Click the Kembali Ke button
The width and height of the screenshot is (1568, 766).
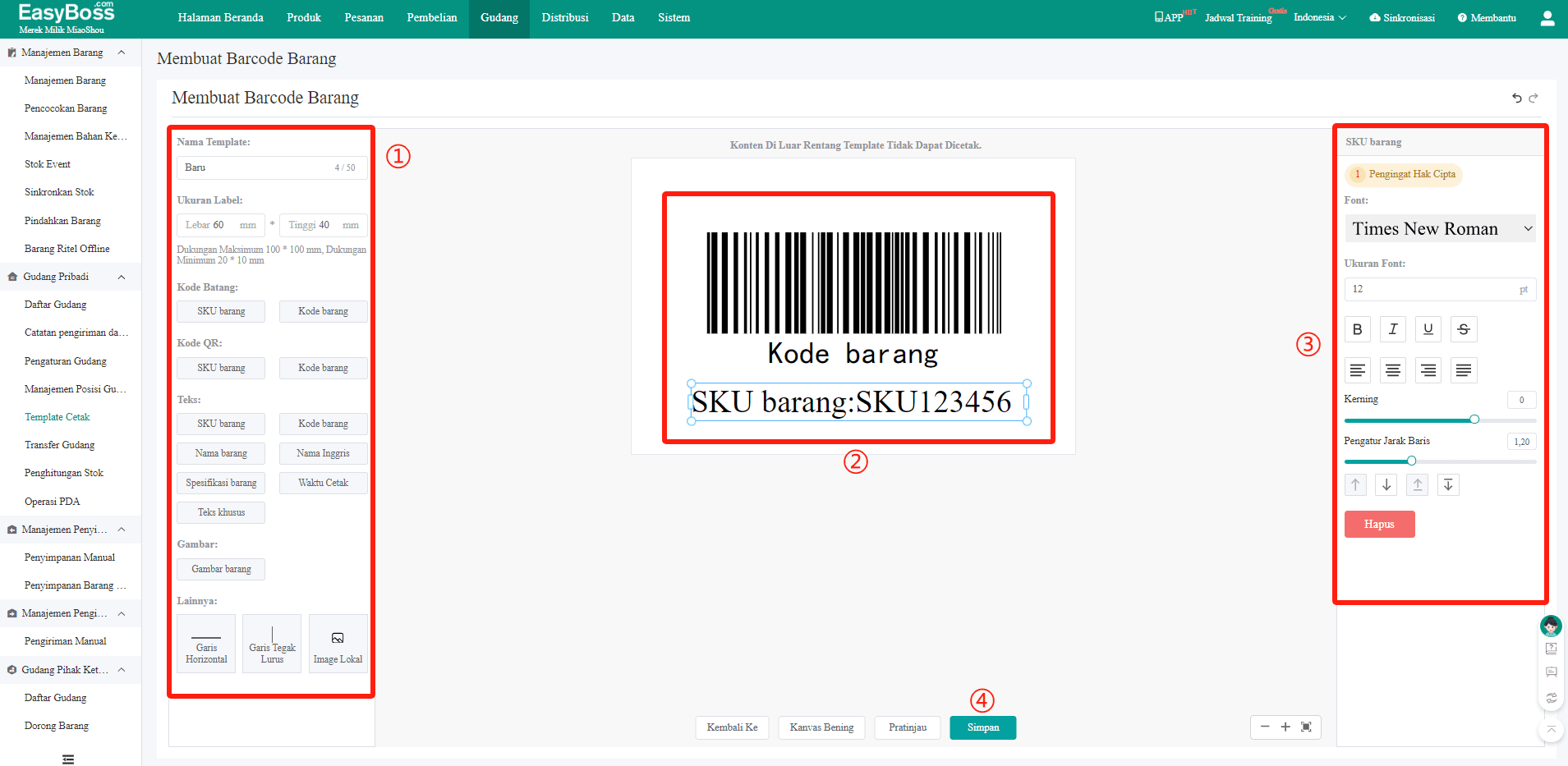click(732, 727)
